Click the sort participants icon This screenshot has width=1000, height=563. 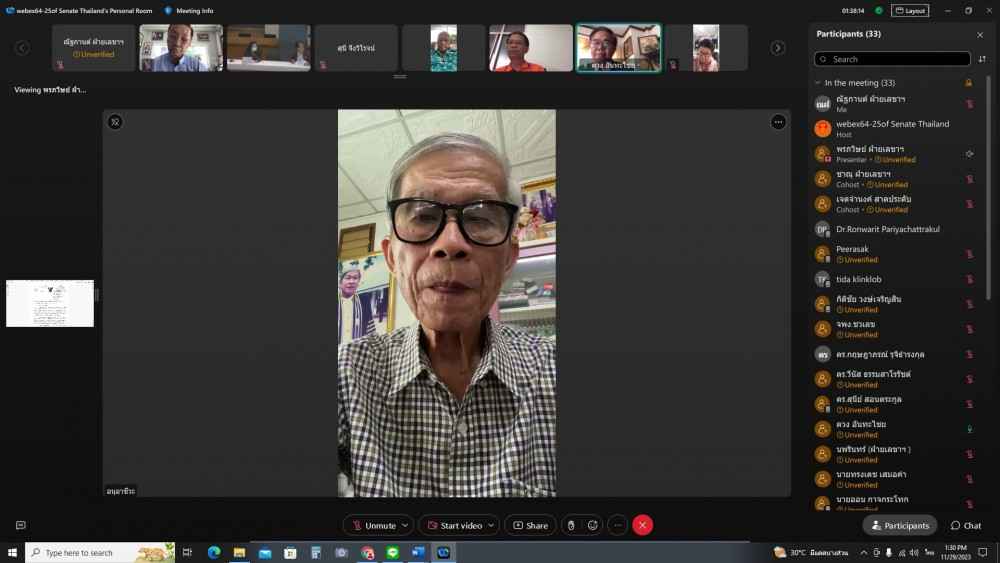pyautogui.click(x=981, y=59)
